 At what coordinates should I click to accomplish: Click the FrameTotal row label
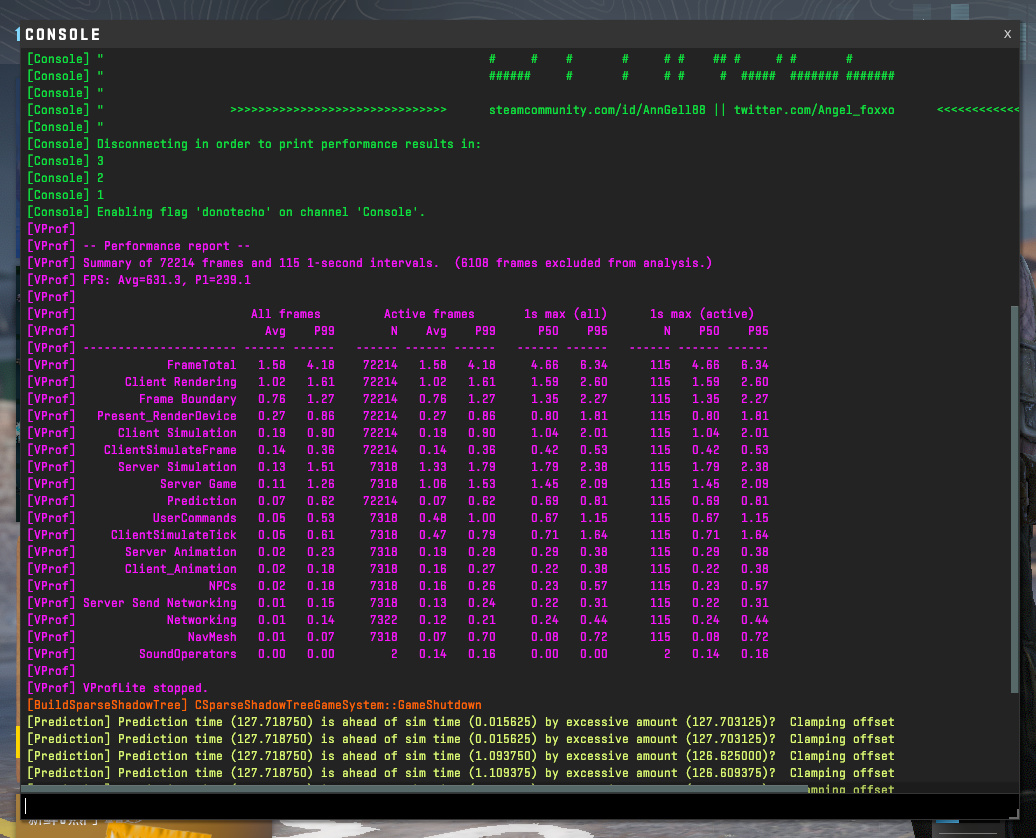201,365
